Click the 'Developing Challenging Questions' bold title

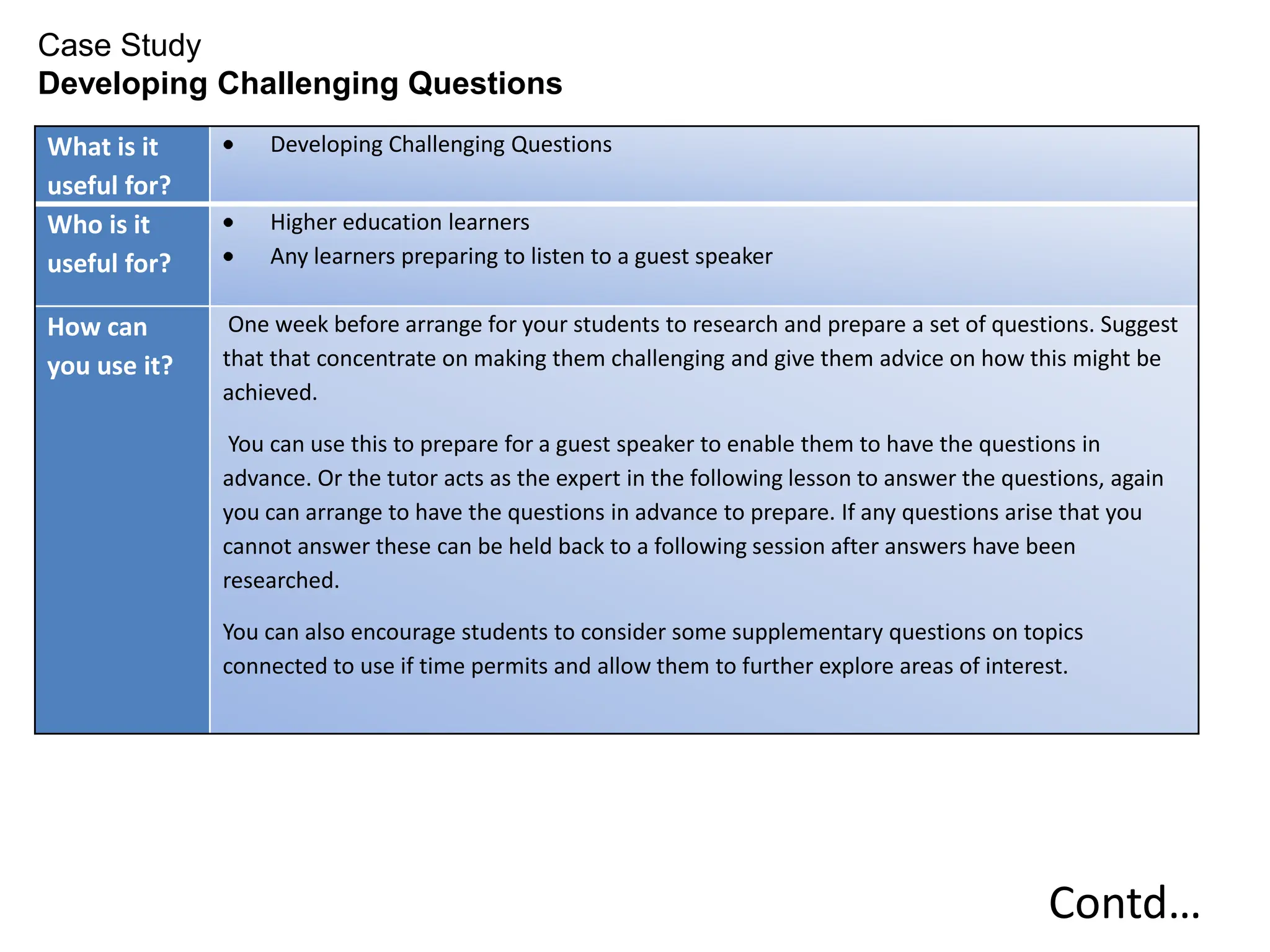pos(300,83)
